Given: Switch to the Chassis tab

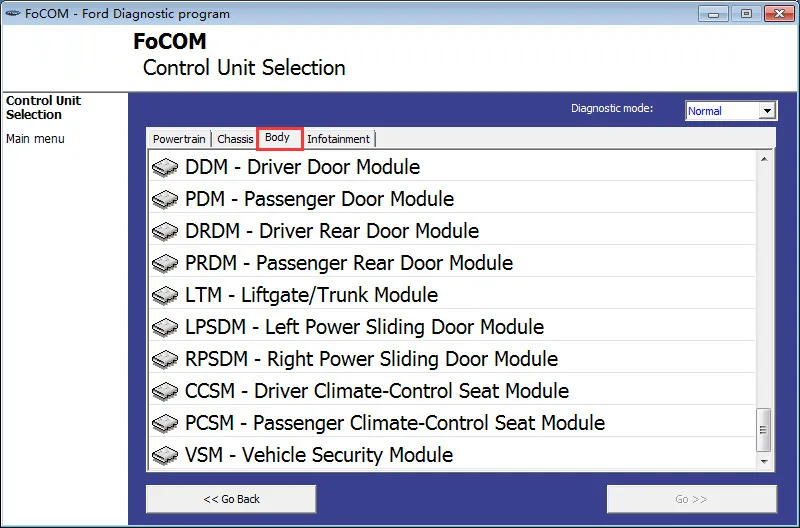Looking at the screenshot, I should (x=235, y=139).
